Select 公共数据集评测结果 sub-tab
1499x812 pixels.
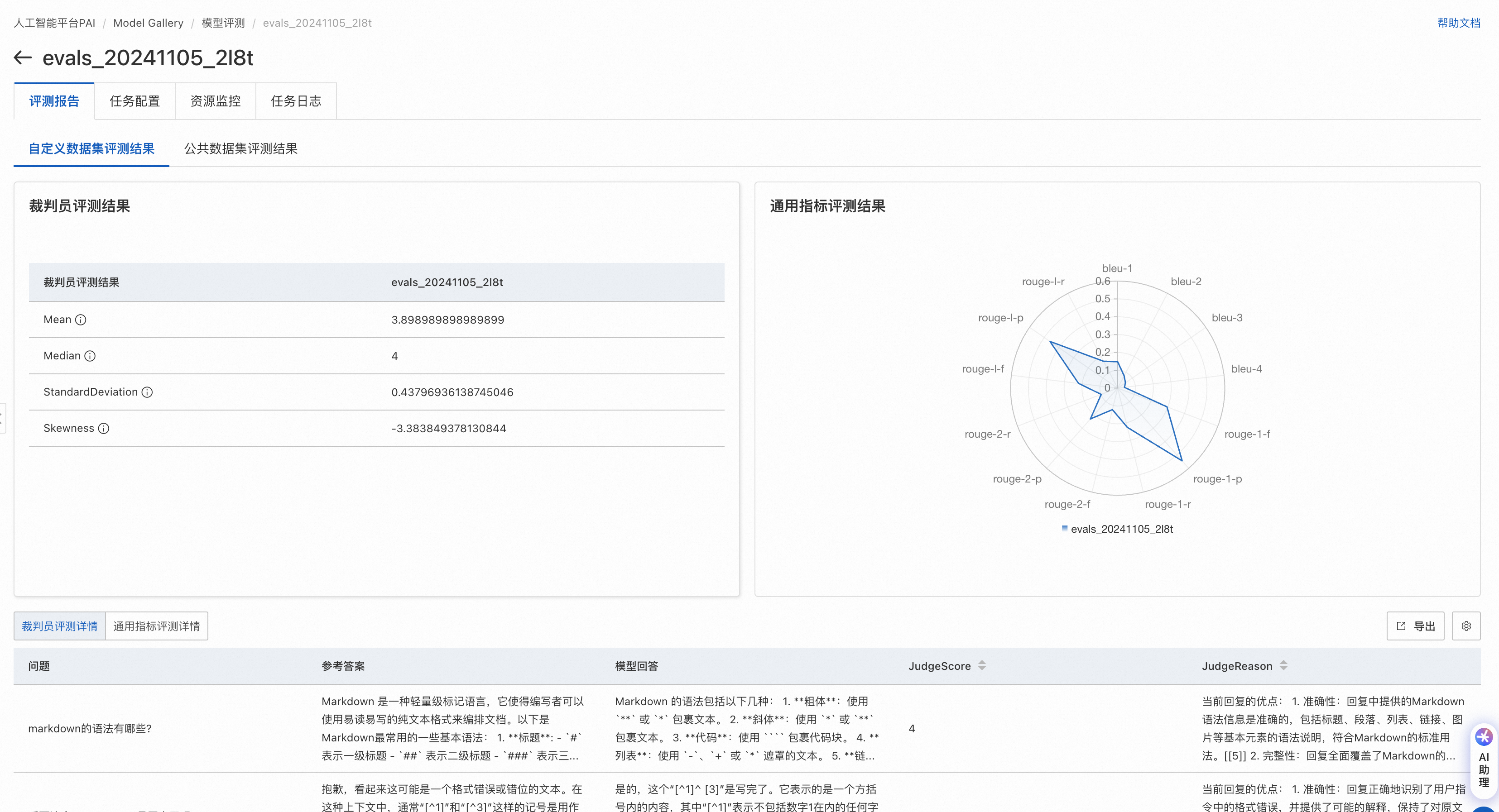coord(241,149)
